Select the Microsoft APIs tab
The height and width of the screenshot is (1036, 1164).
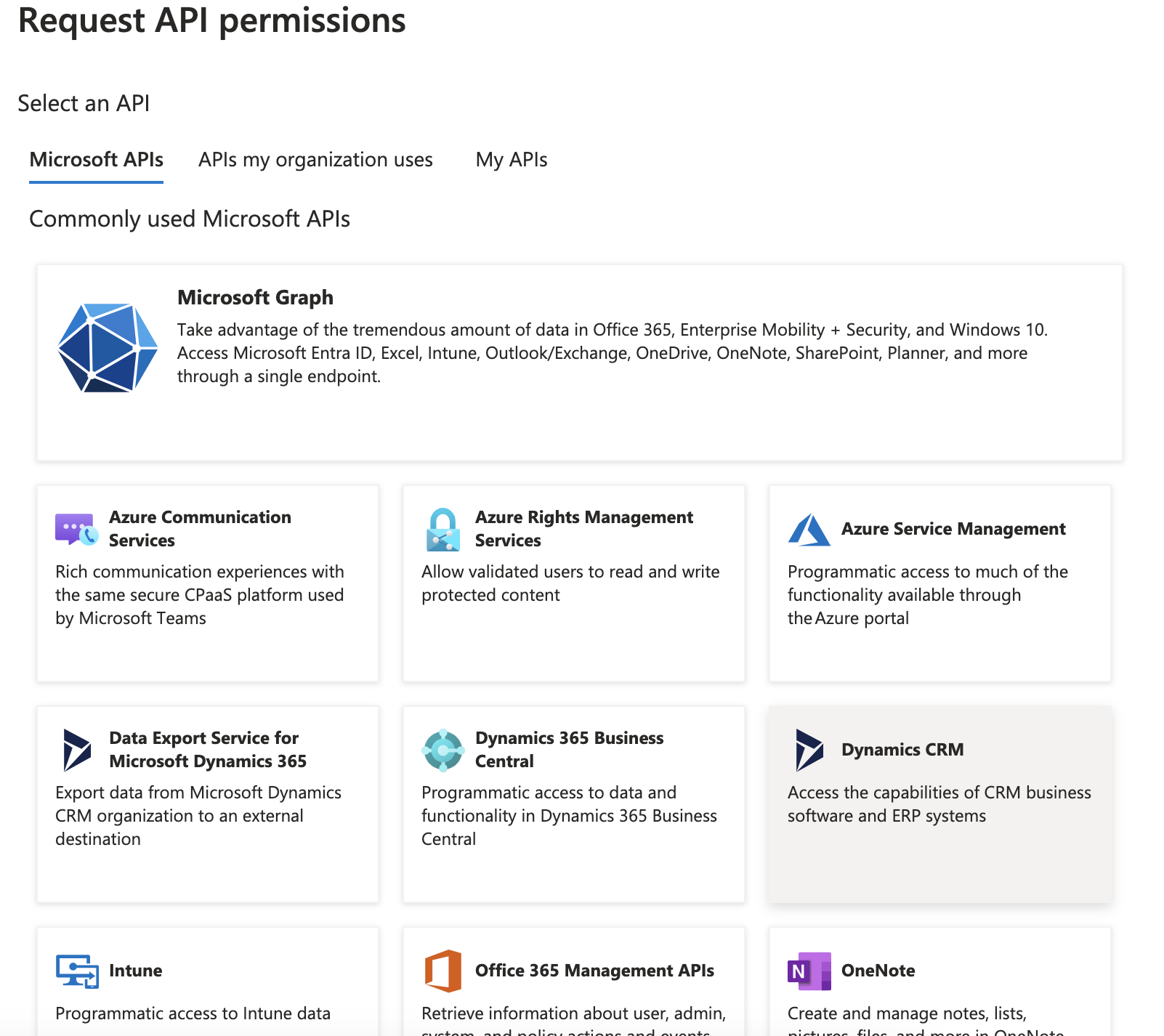tap(96, 160)
